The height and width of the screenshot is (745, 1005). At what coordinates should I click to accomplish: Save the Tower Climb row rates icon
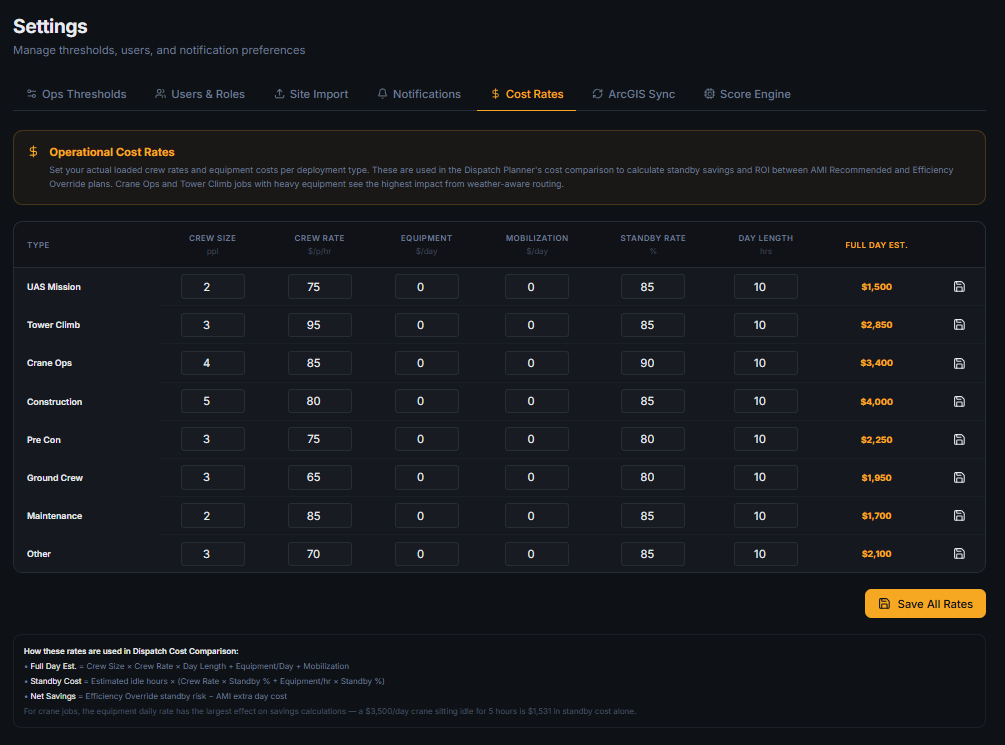coord(959,324)
